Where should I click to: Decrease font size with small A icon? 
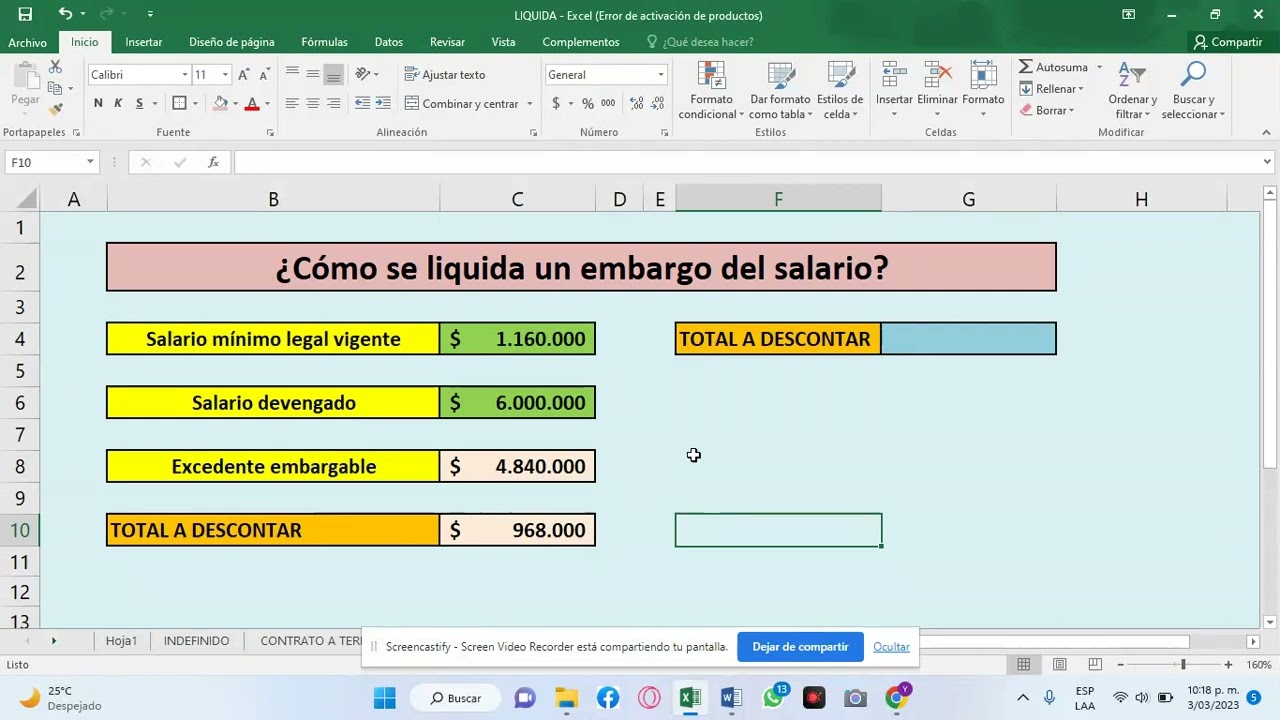point(264,75)
